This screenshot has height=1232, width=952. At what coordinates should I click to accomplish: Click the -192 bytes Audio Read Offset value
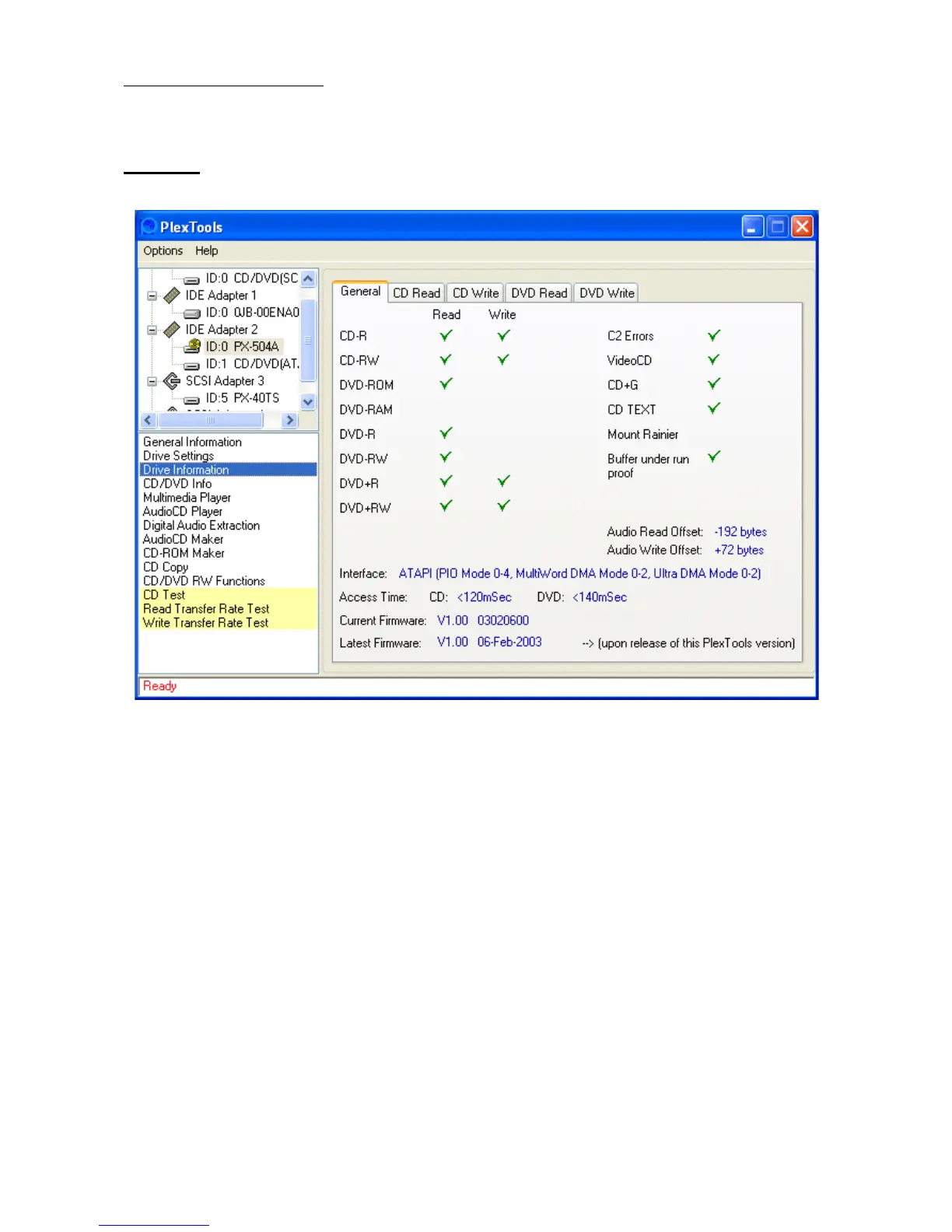(x=740, y=532)
